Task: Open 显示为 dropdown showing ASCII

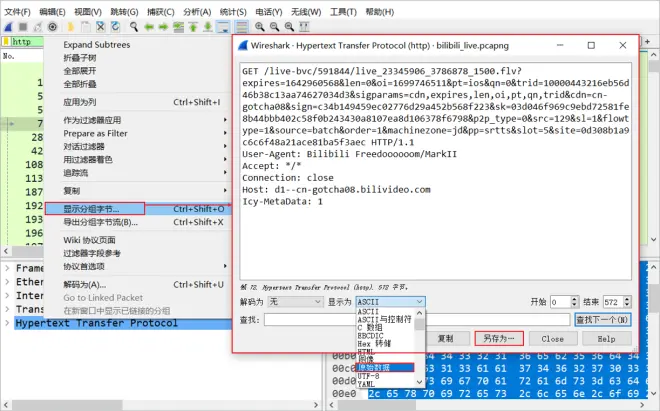Action: (391, 302)
